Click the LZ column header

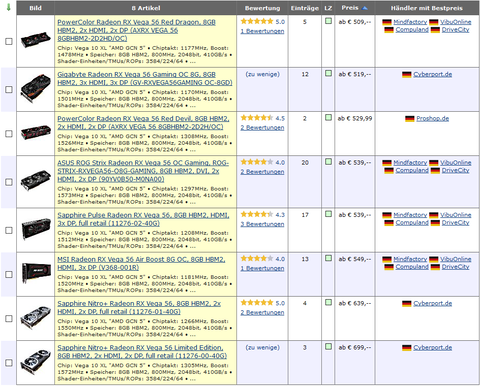(x=328, y=8)
